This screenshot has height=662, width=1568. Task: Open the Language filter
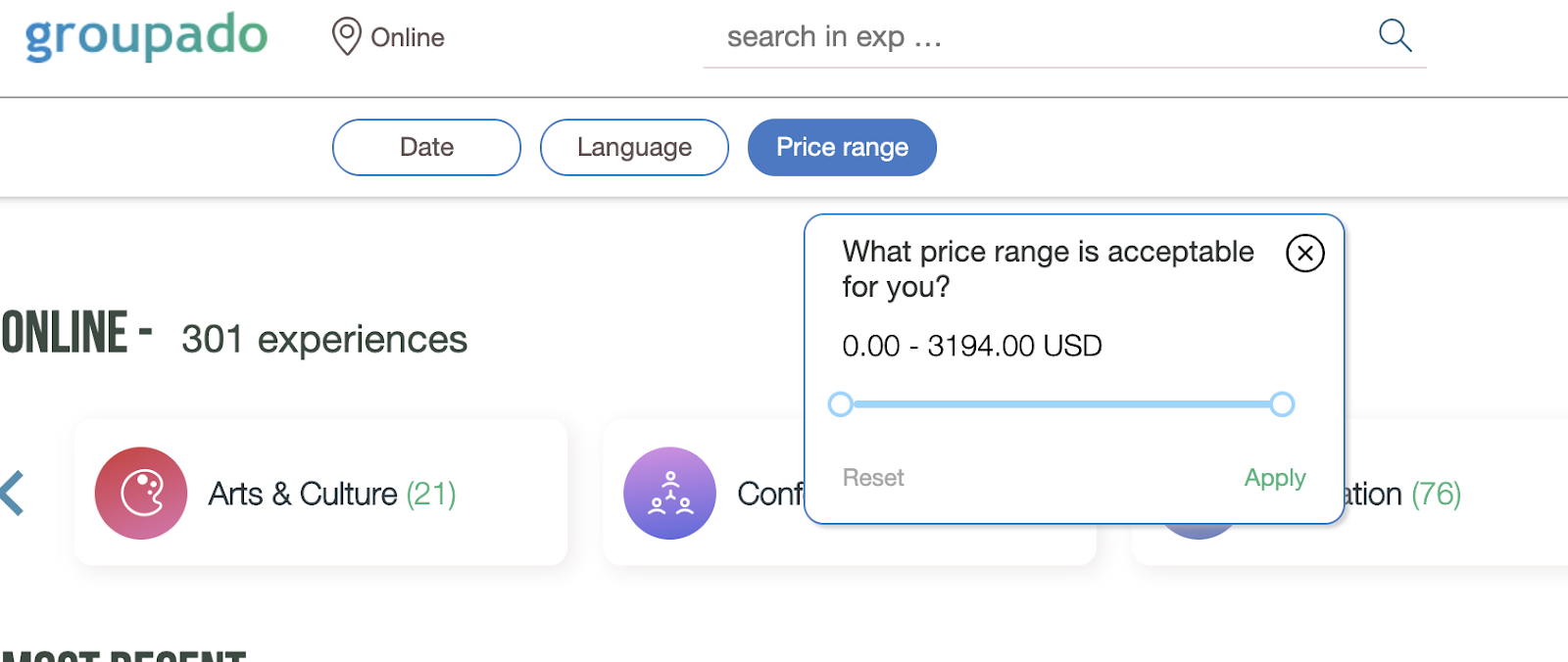pyautogui.click(x=634, y=148)
